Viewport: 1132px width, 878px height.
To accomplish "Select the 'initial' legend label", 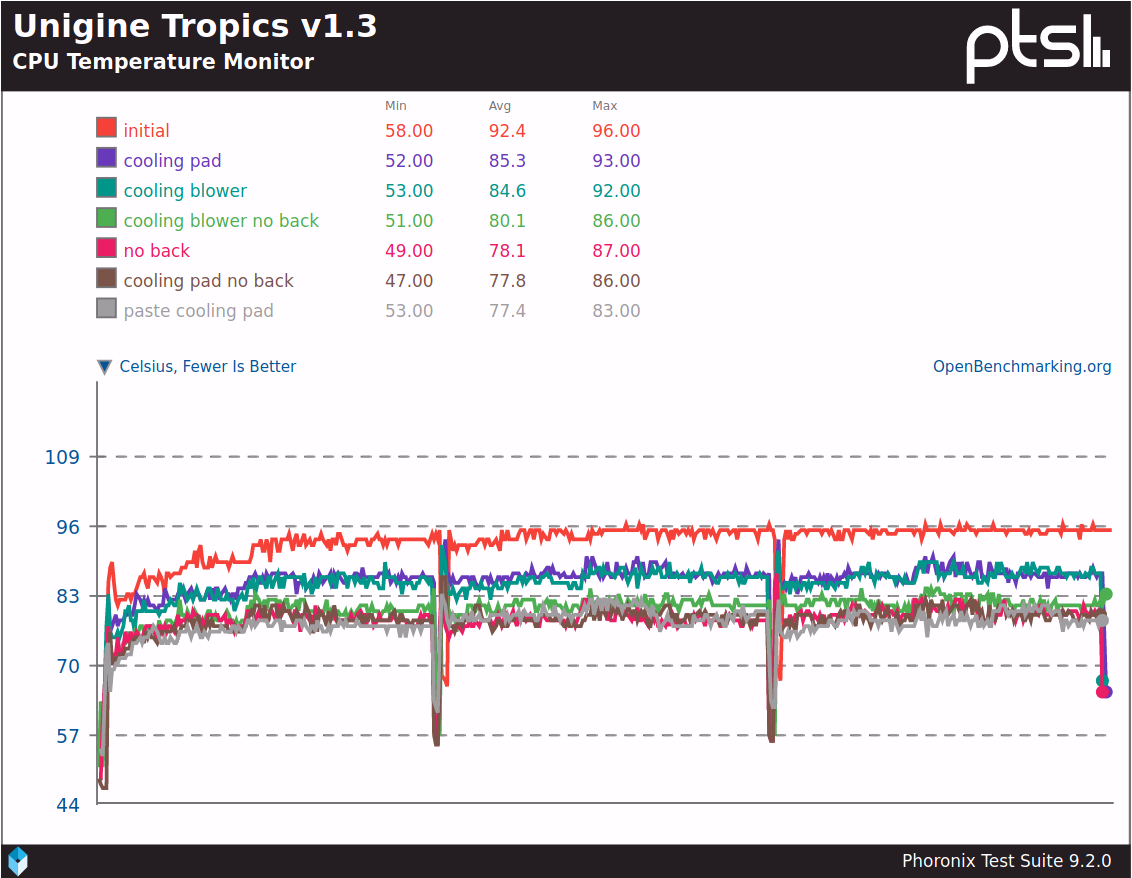I will pos(146,131).
